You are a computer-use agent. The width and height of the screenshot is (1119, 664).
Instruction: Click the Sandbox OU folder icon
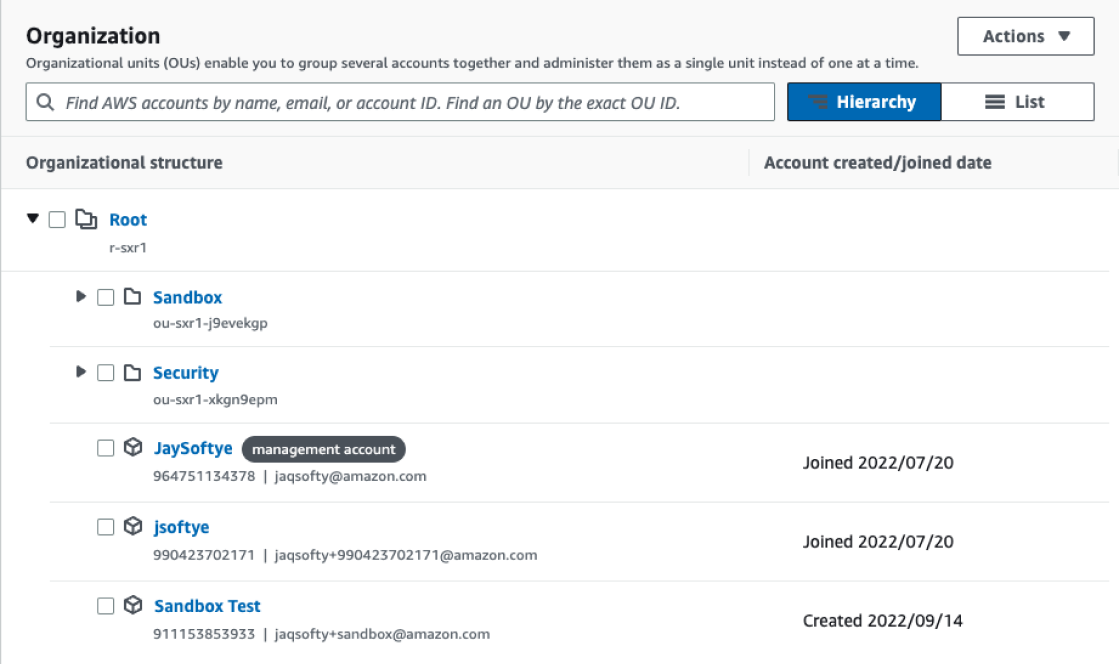132,296
